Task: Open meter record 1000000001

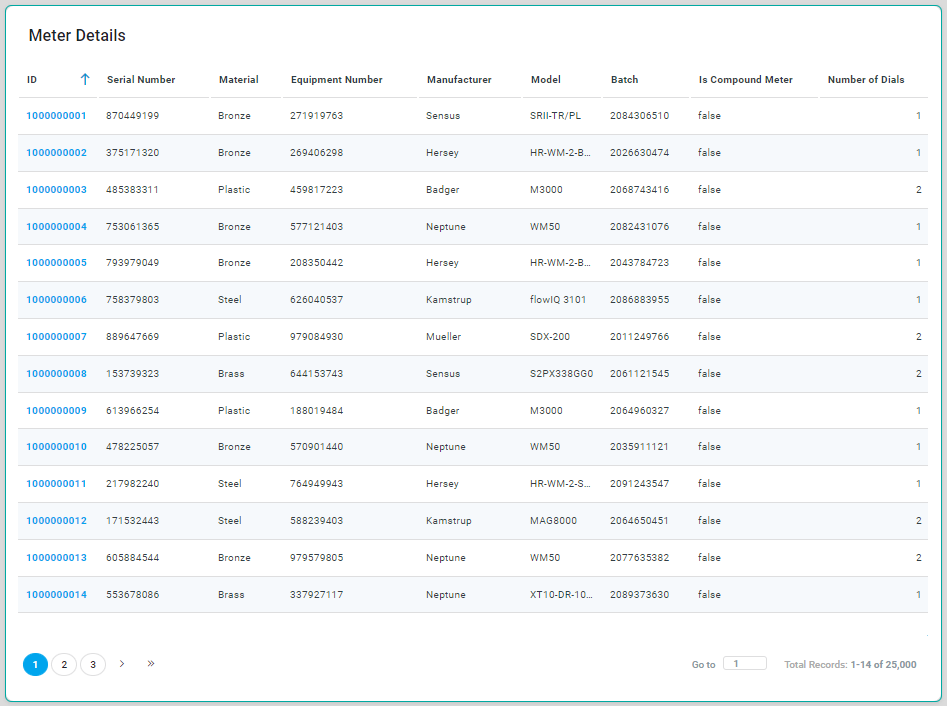Action: coord(56,116)
